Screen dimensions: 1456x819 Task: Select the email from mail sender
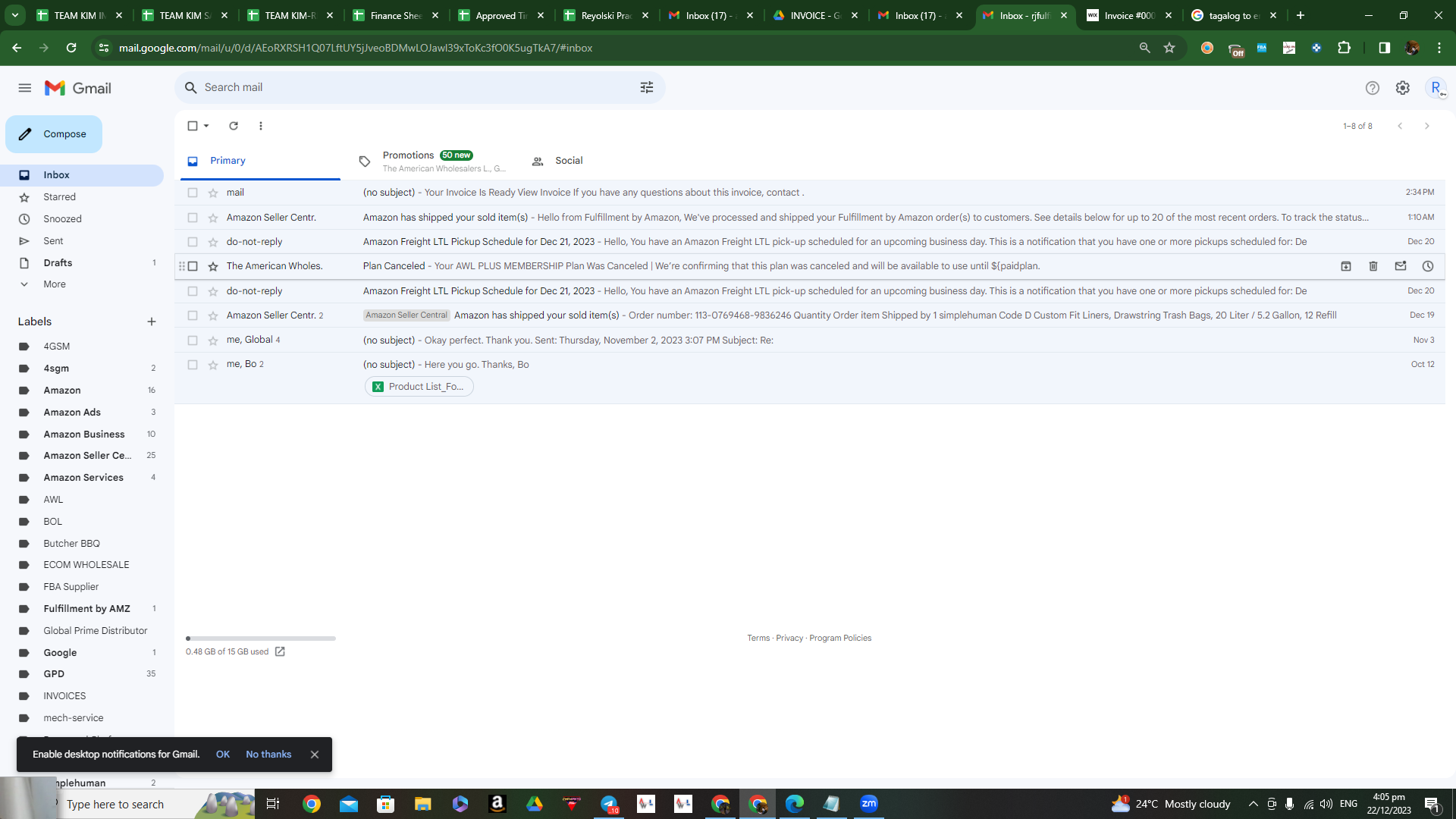pyautogui.click(x=193, y=193)
